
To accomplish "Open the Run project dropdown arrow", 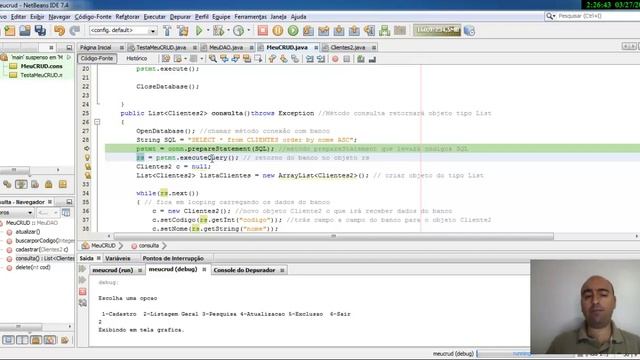I will click(x=208, y=31).
